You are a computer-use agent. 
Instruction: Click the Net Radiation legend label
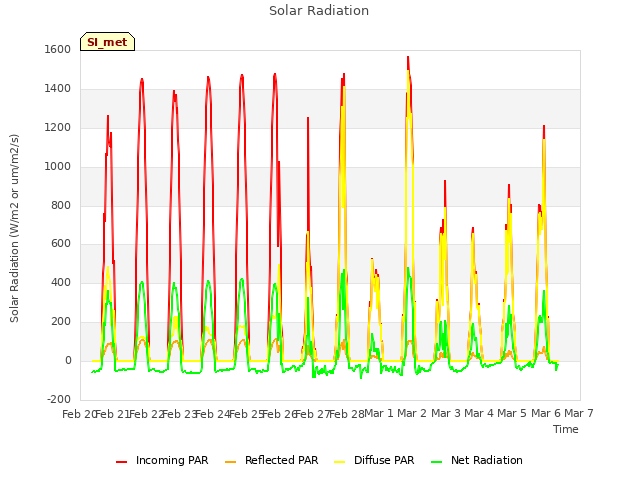tap(487, 460)
